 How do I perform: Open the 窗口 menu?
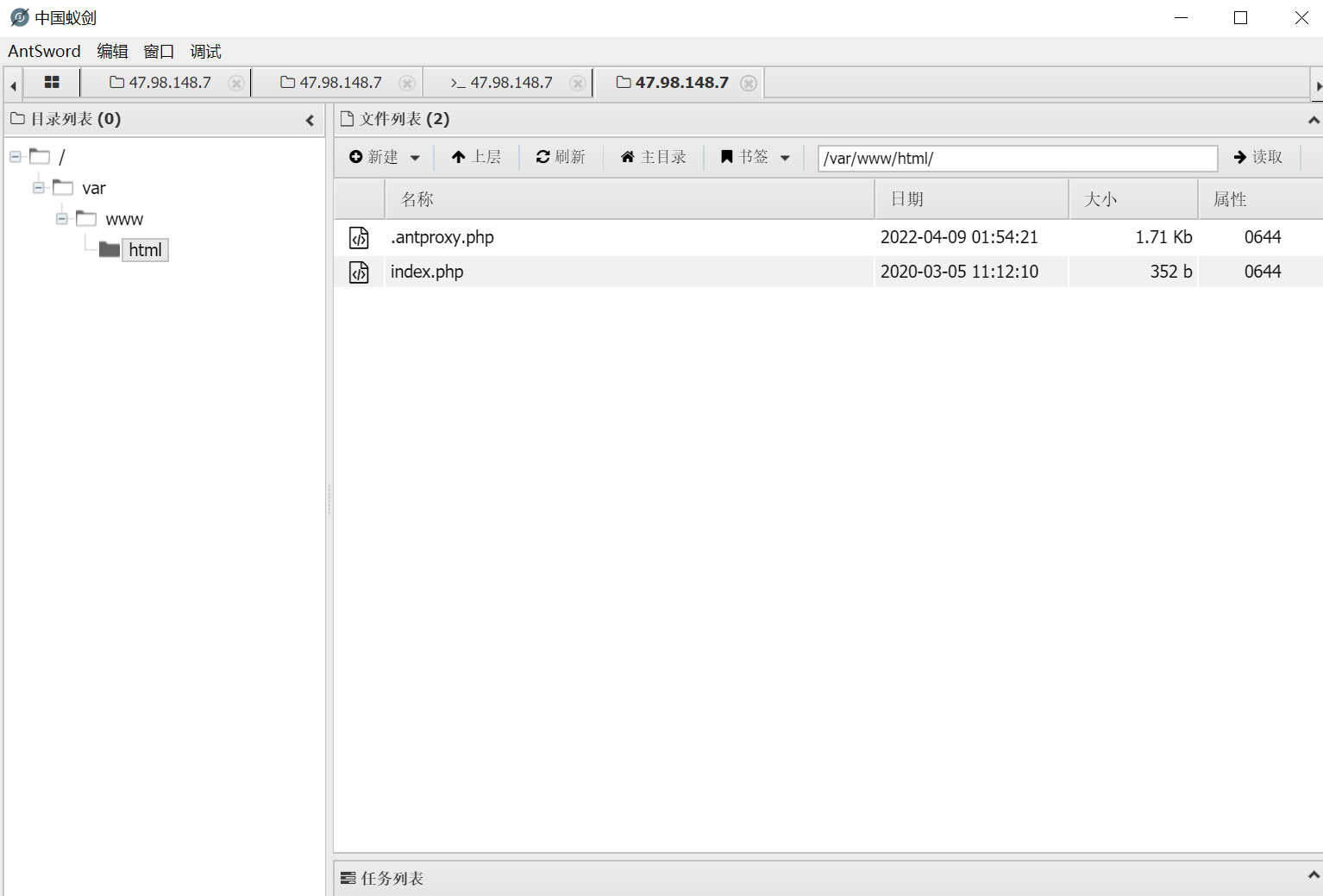tap(158, 51)
